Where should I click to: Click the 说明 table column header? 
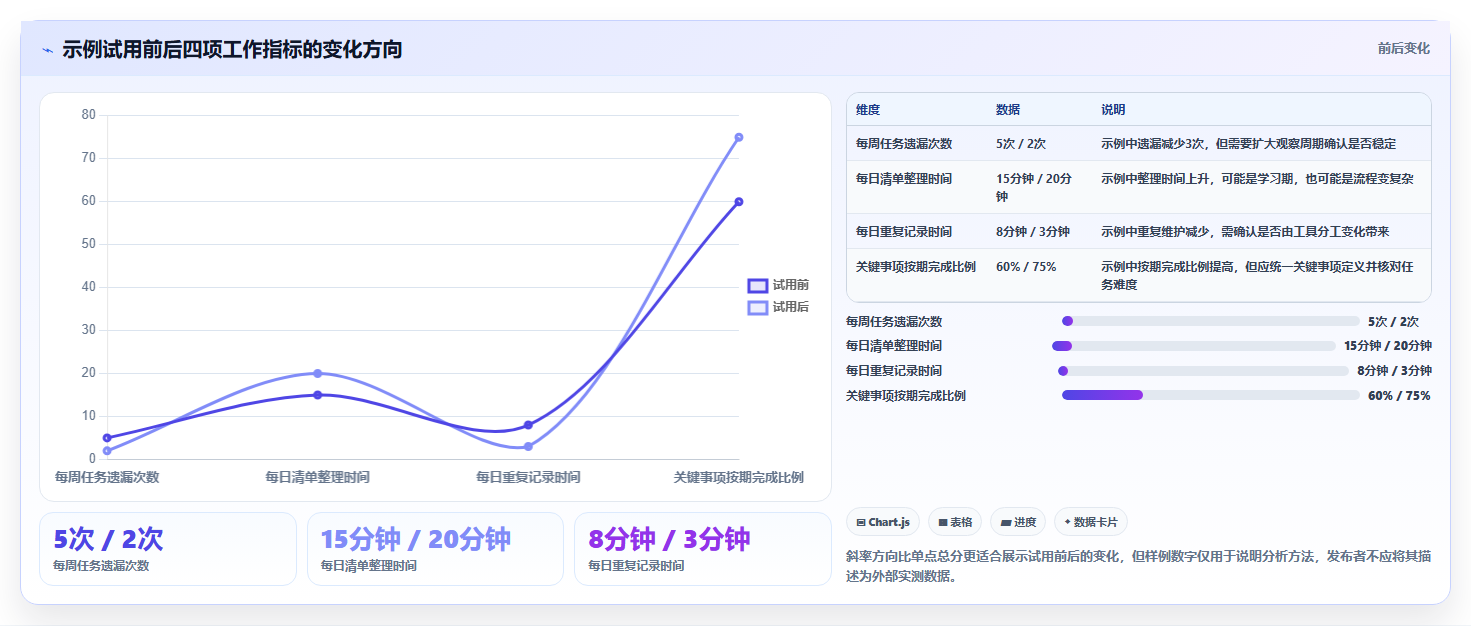(1113, 110)
